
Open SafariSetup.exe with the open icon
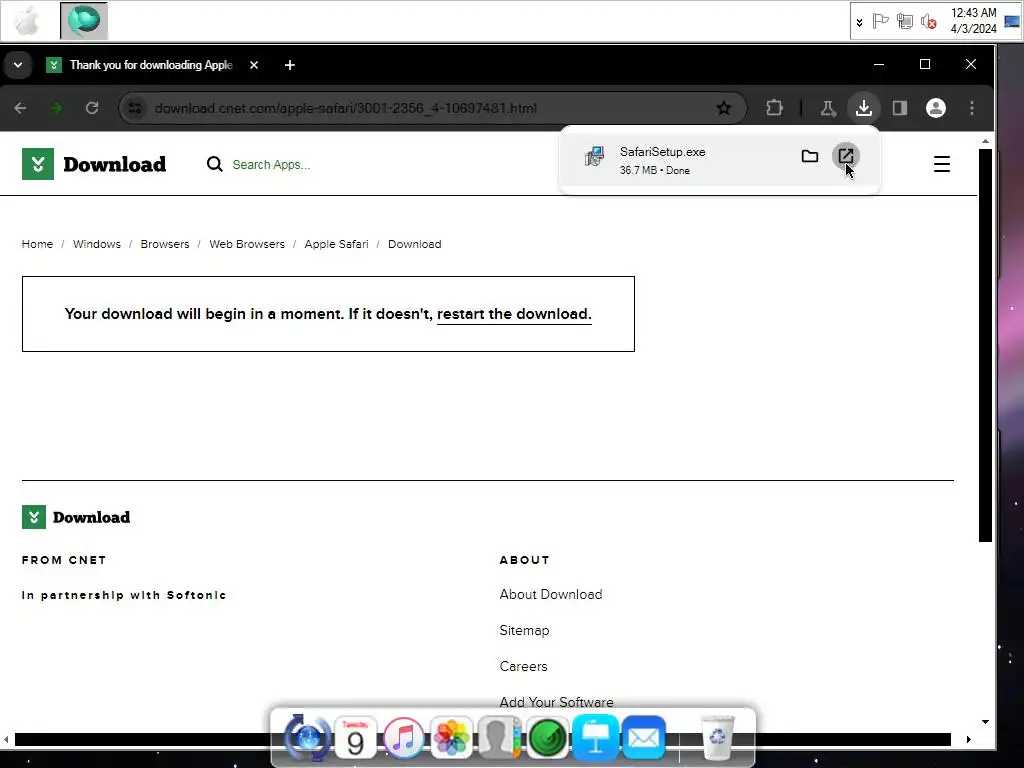[846, 156]
